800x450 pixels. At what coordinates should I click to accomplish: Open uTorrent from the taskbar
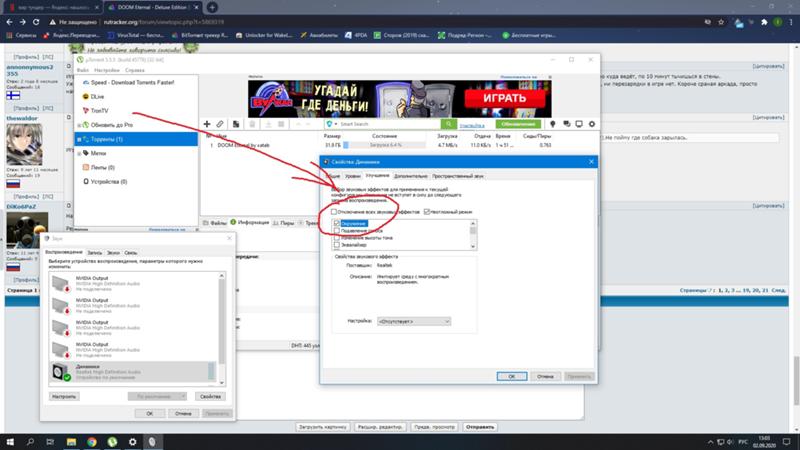click(x=112, y=442)
